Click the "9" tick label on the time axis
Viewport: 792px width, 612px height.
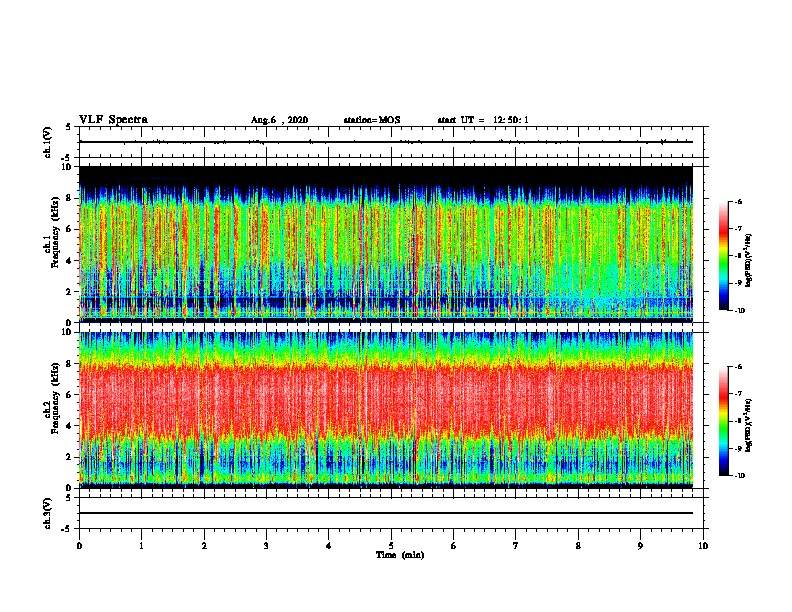(x=640, y=546)
